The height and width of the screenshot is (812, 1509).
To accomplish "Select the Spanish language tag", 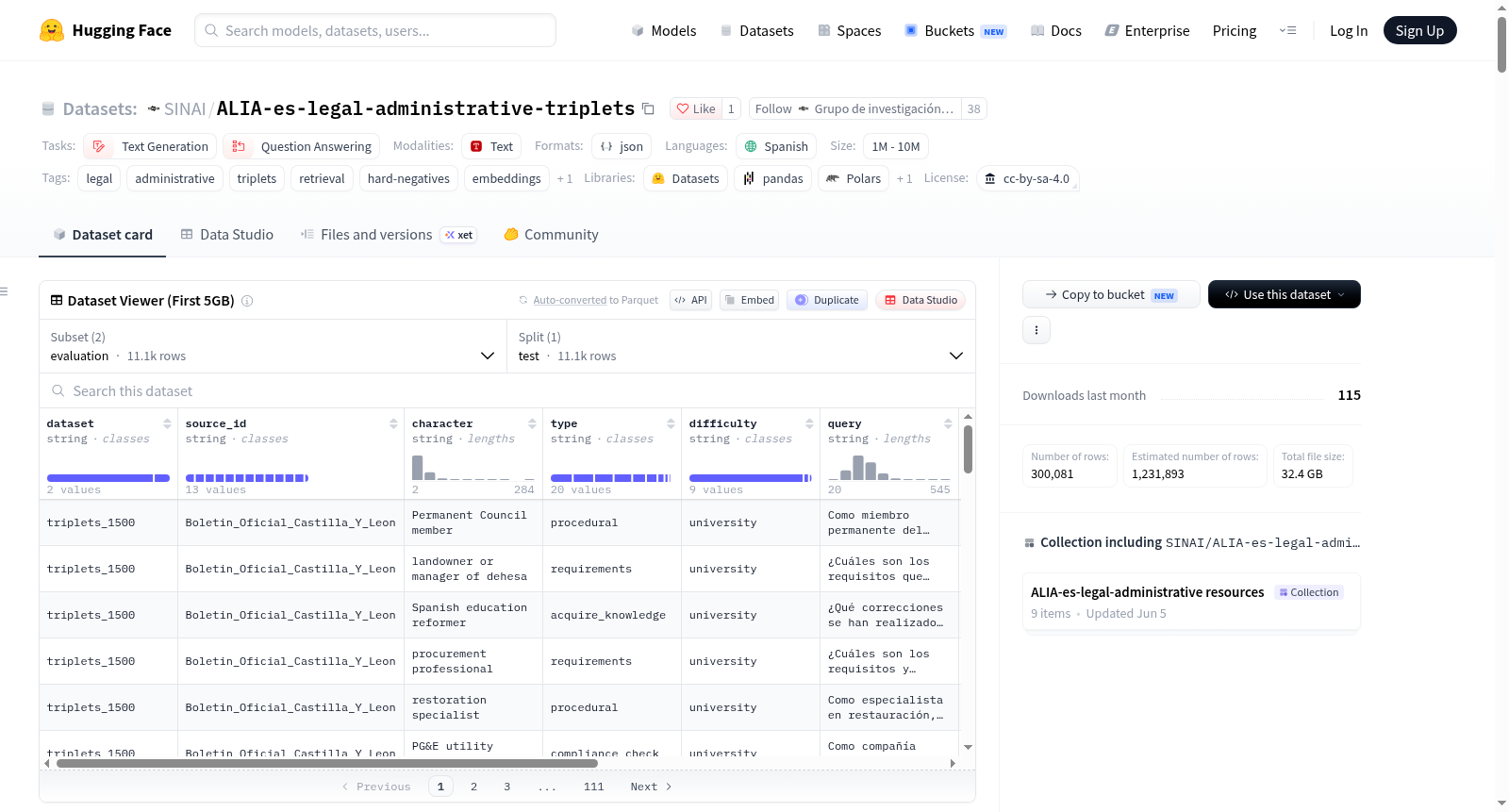I will tap(776, 146).
